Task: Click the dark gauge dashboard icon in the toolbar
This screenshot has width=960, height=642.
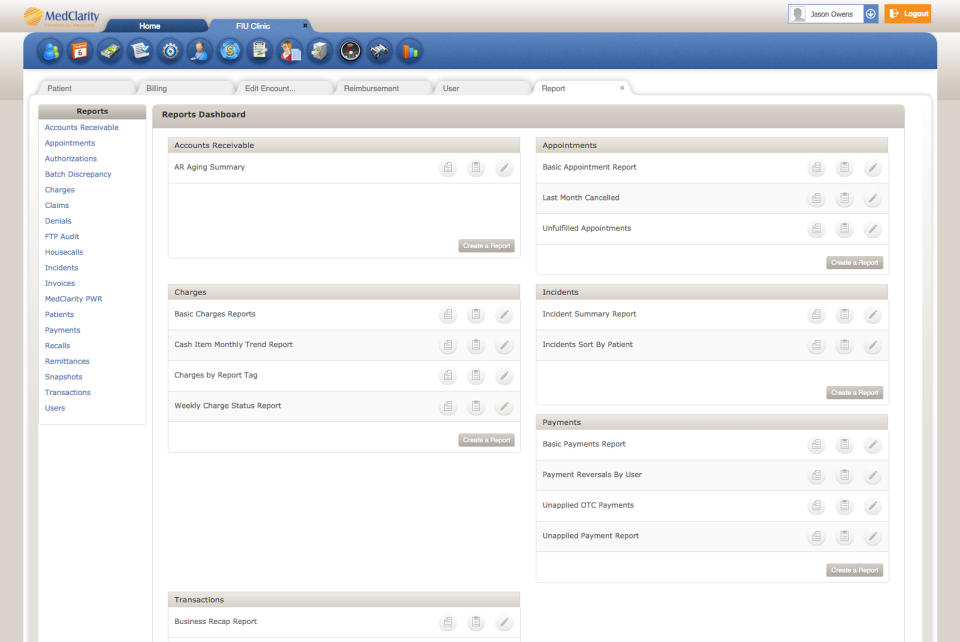Action: coord(350,50)
